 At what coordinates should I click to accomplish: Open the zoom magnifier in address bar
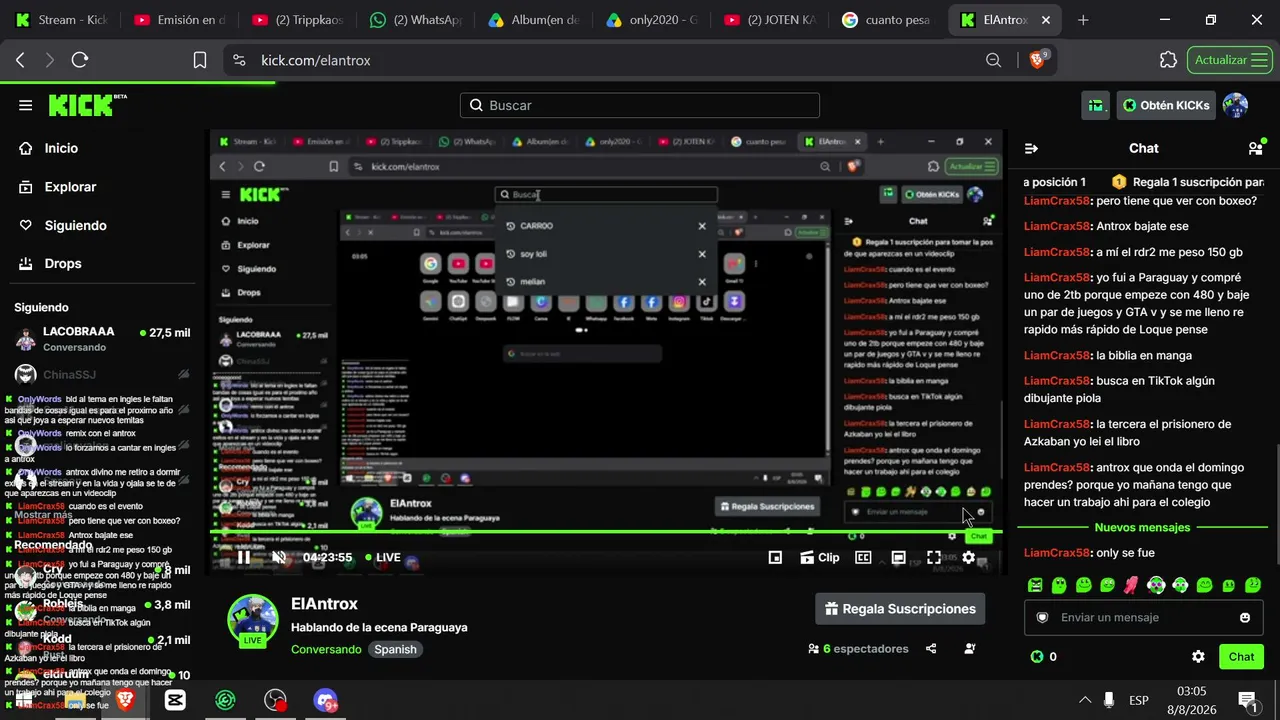point(993,60)
